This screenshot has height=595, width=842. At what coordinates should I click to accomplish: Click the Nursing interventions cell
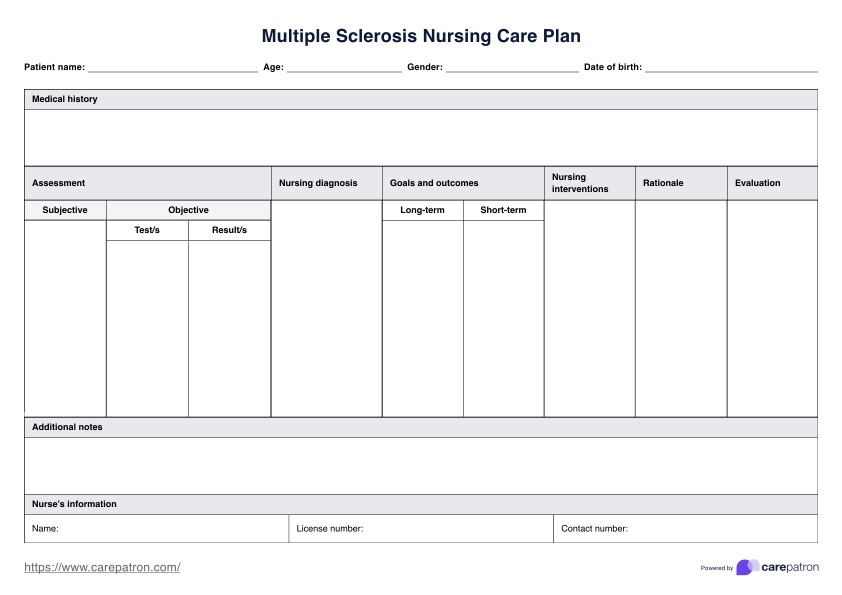click(x=589, y=308)
